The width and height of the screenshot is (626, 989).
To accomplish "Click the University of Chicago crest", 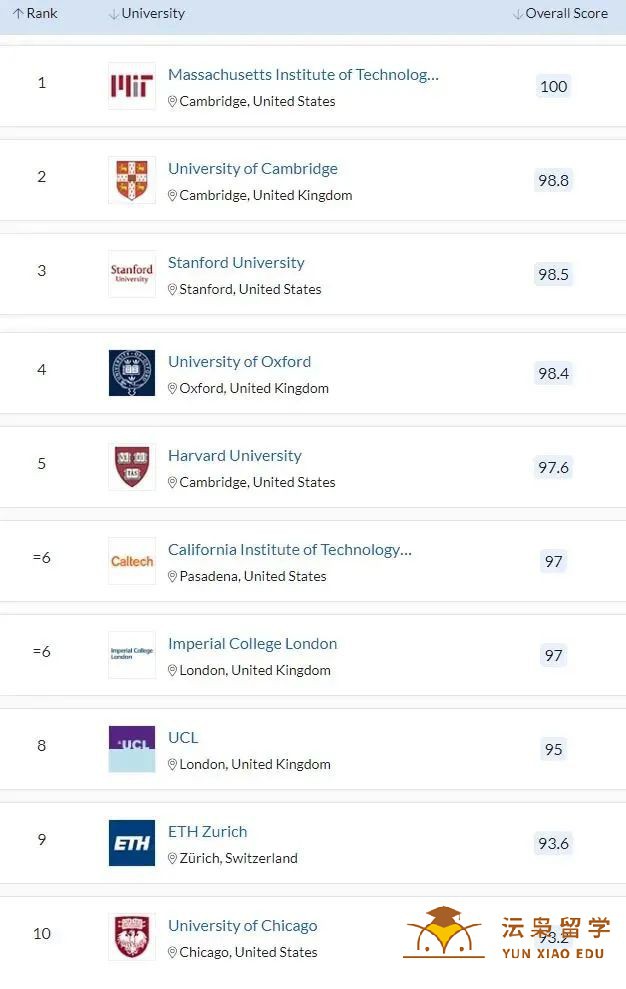I will (x=132, y=937).
